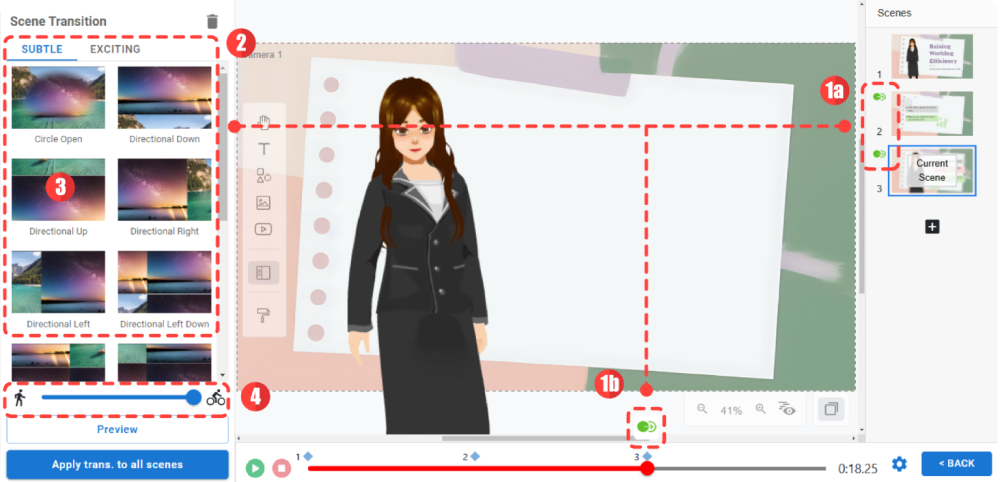Zoom in the canvas
The image size is (1000, 482).
point(760,409)
